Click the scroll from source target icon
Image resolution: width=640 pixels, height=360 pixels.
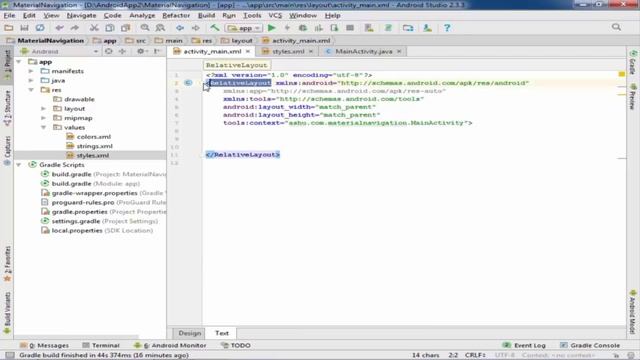(x=109, y=51)
